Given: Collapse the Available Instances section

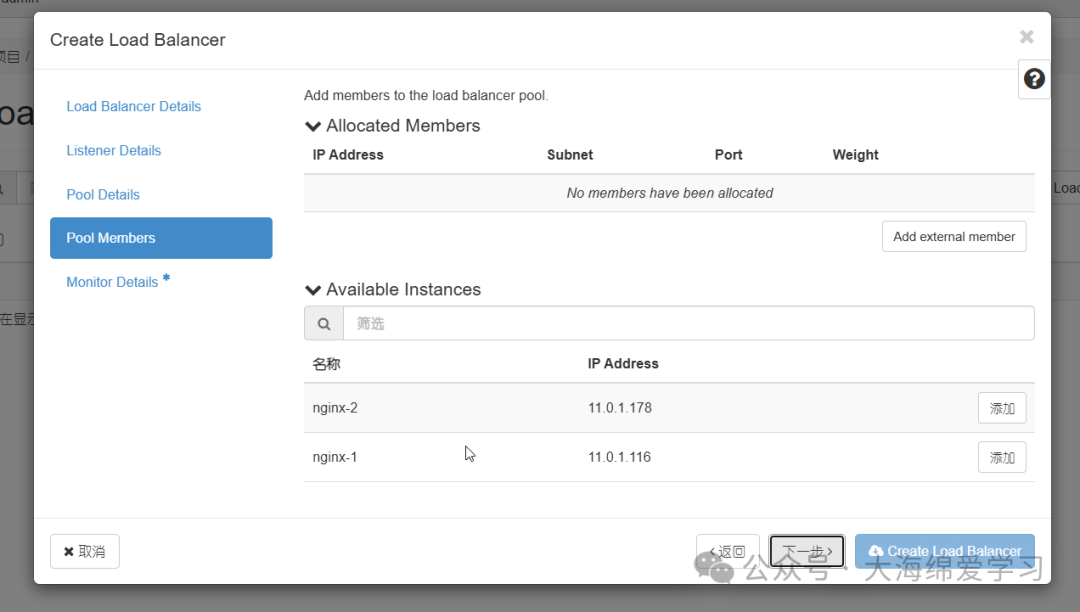Looking at the screenshot, I should [x=312, y=289].
